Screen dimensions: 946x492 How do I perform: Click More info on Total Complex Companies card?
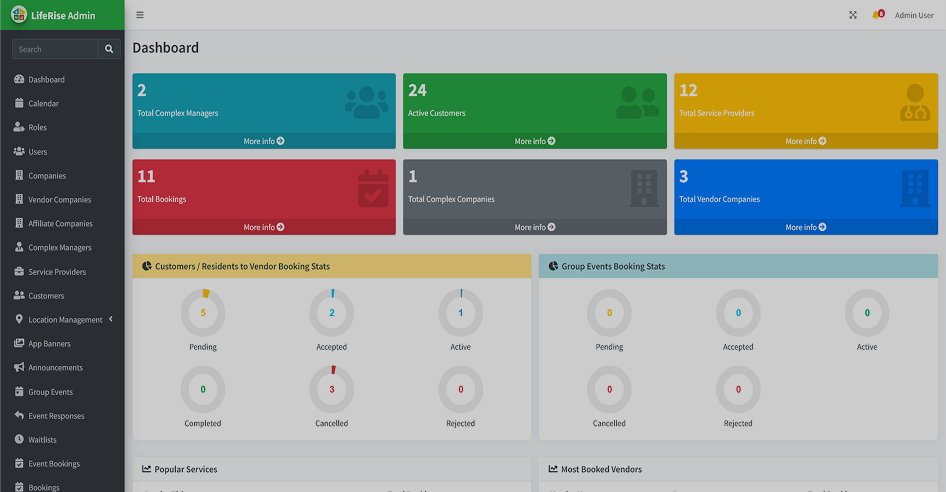coord(535,227)
